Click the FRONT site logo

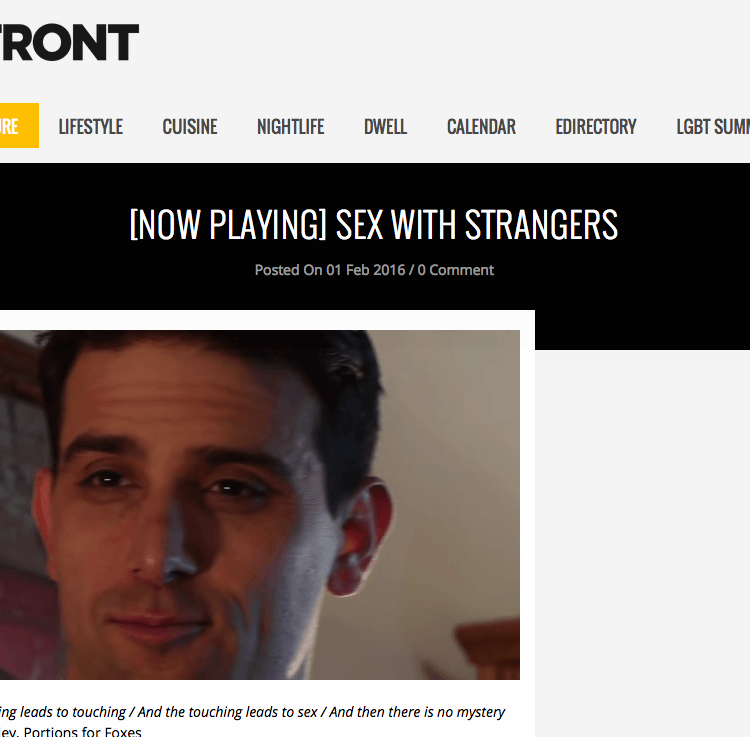point(69,43)
